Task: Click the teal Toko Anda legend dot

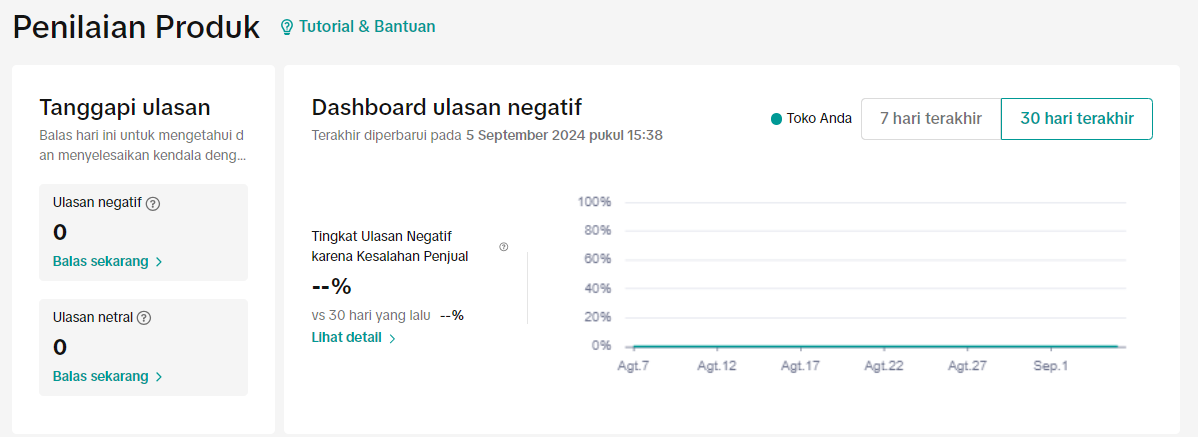Action: 776,119
